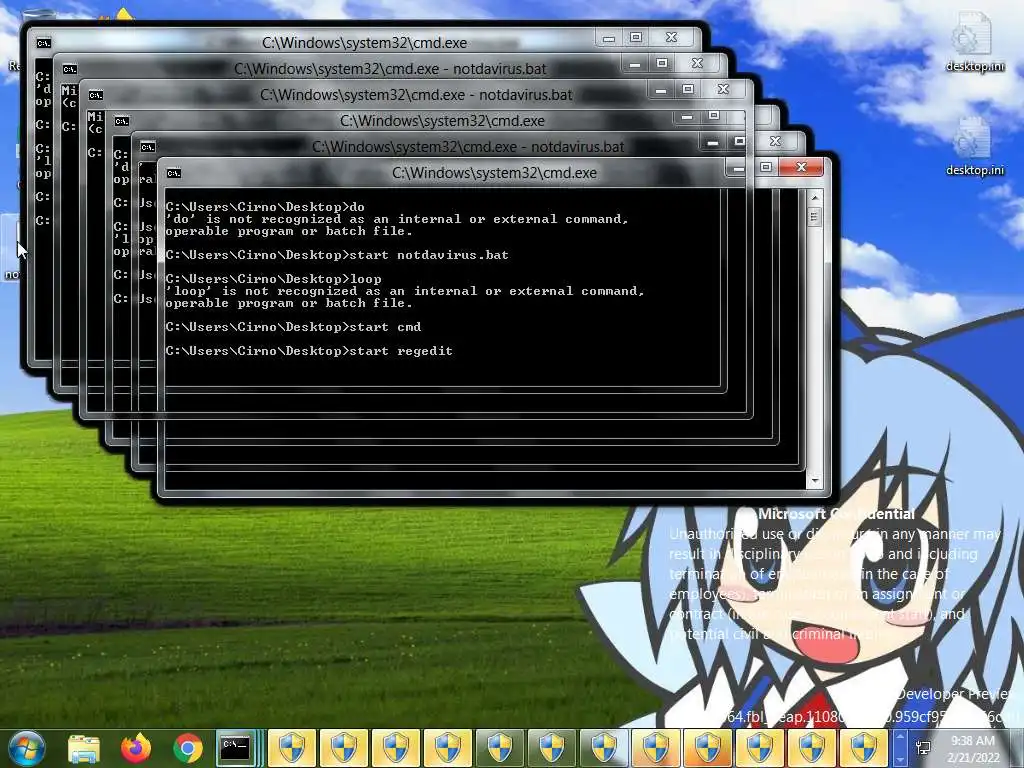Open the Windows Start menu orb
Screen dimensions: 1024x768
27,748
